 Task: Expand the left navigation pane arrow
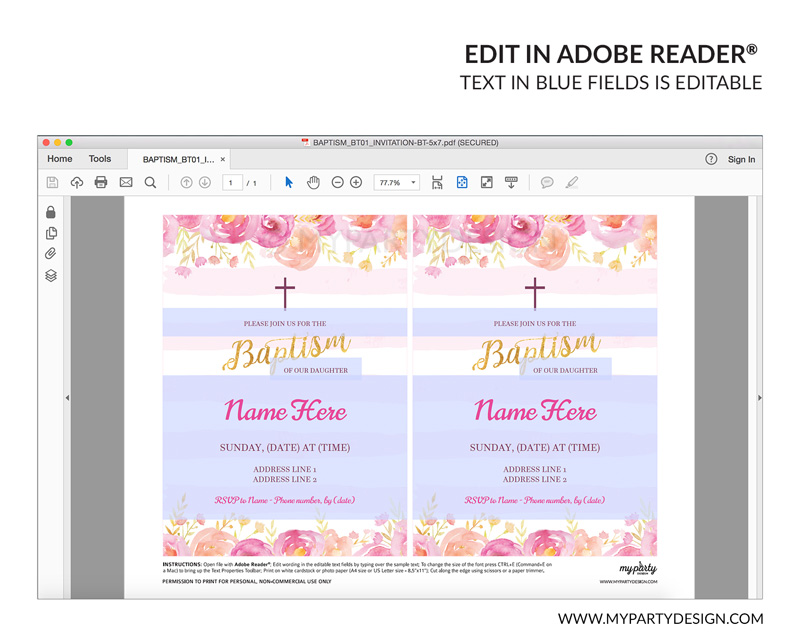(x=67, y=398)
